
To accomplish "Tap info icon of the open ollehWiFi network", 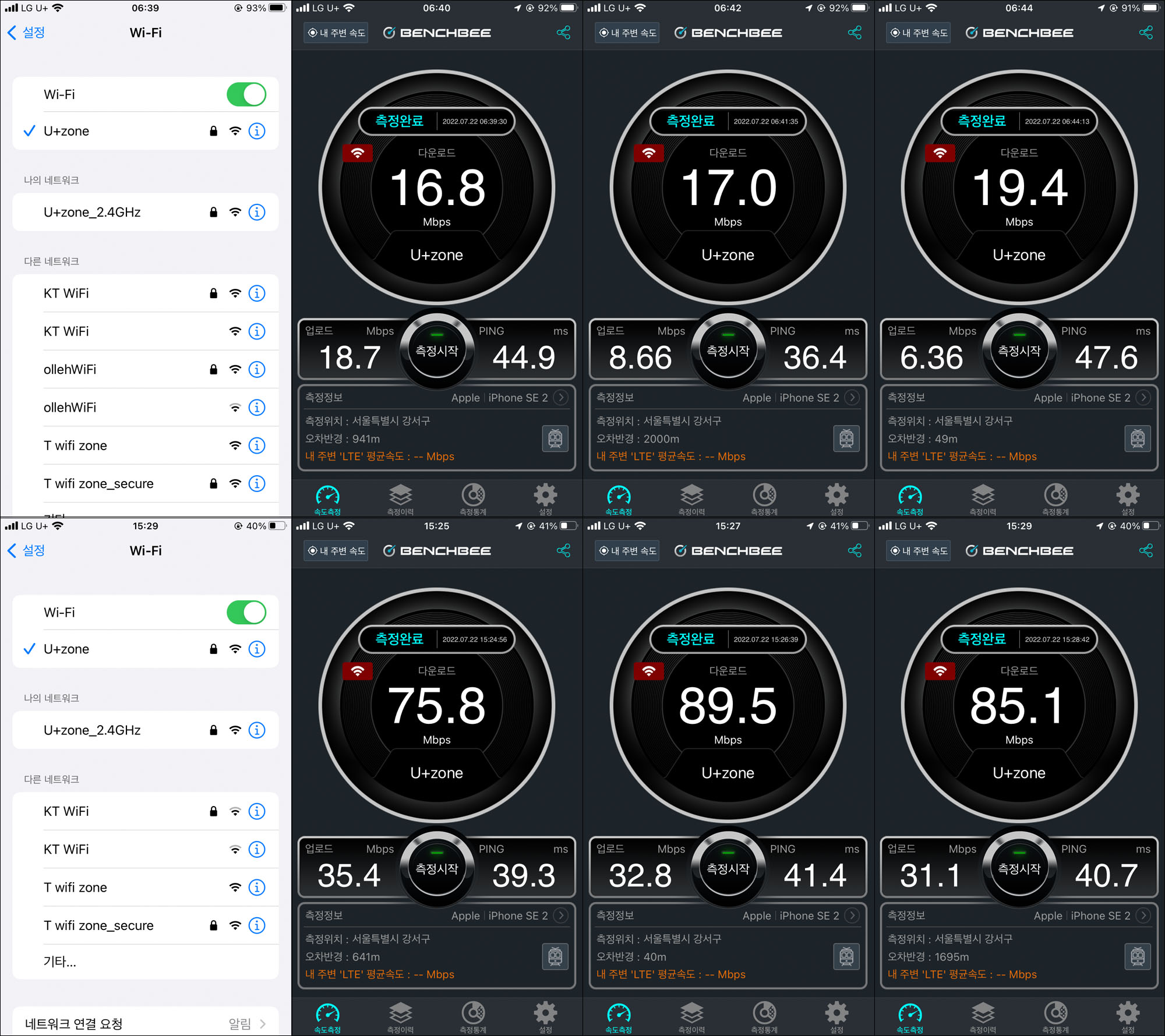I will pos(257,407).
